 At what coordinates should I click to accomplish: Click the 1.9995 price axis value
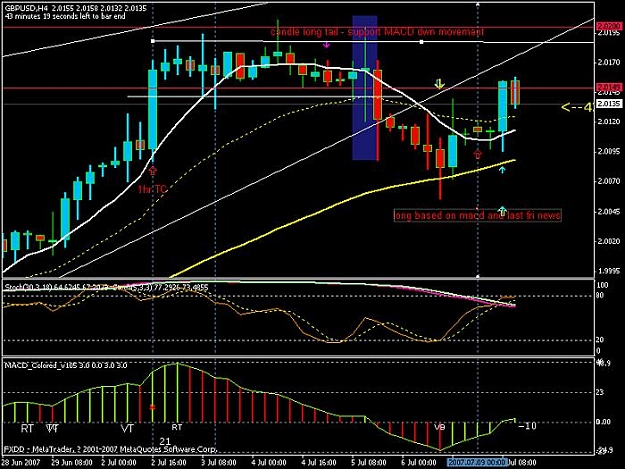click(x=609, y=271)
